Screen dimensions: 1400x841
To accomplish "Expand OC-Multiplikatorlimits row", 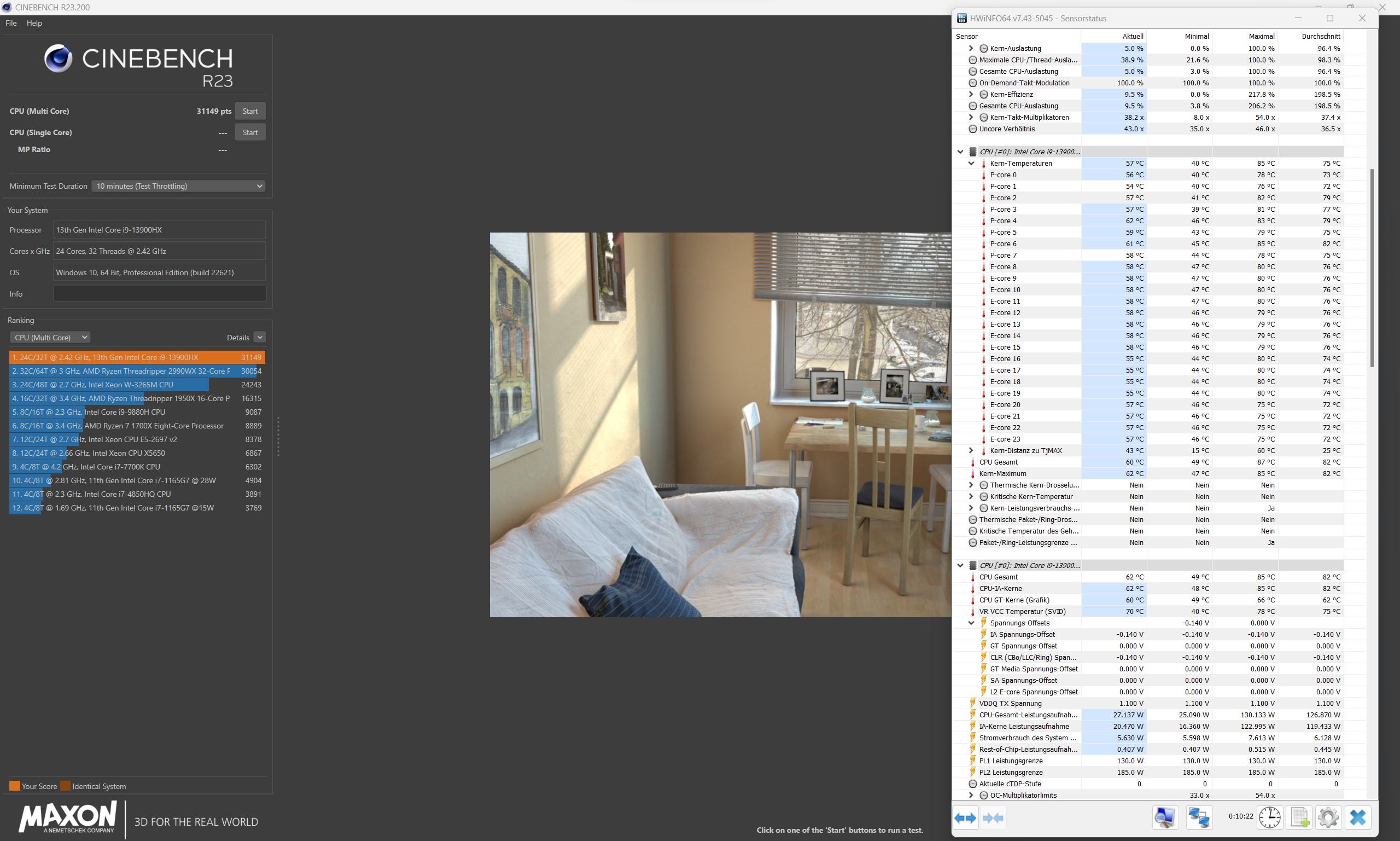I will (x=971, y=795).
